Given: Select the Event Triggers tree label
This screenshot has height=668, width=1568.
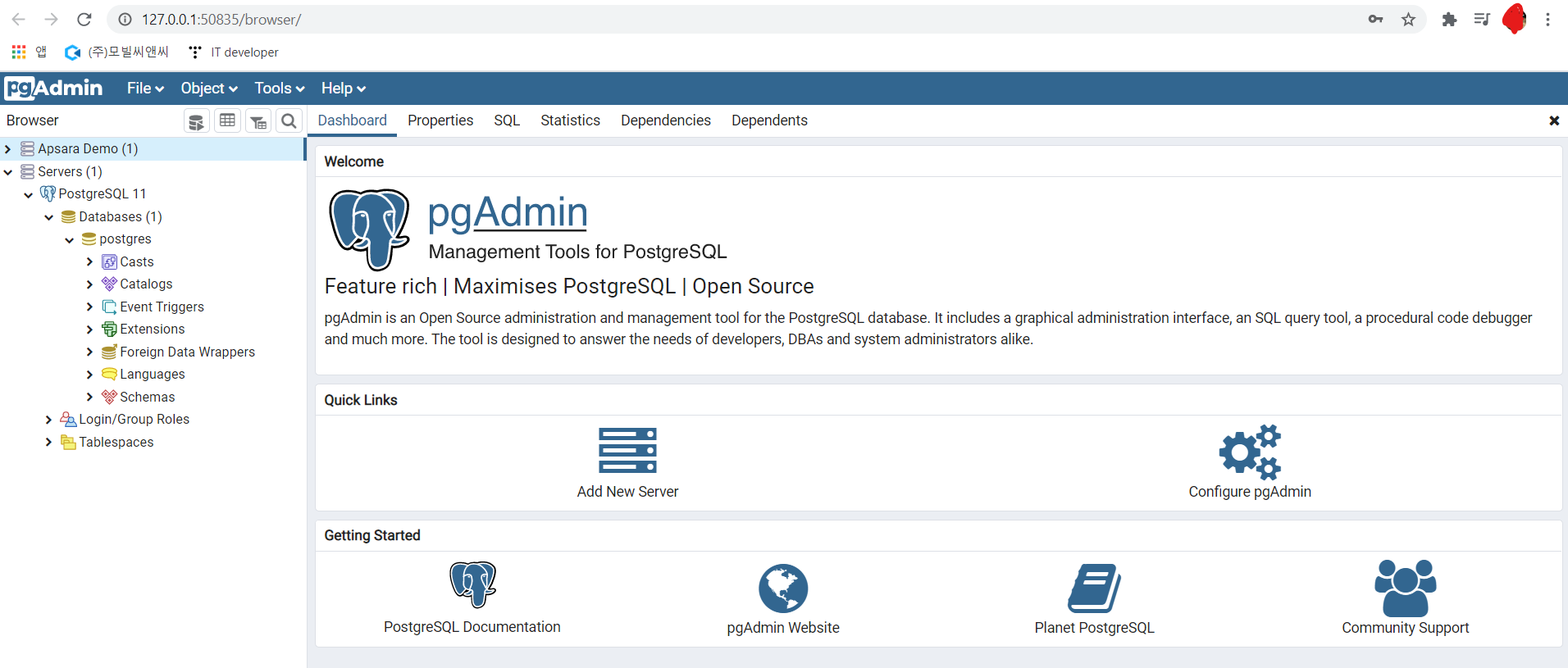Looking at the screenshot, I should tap(162, 307).
